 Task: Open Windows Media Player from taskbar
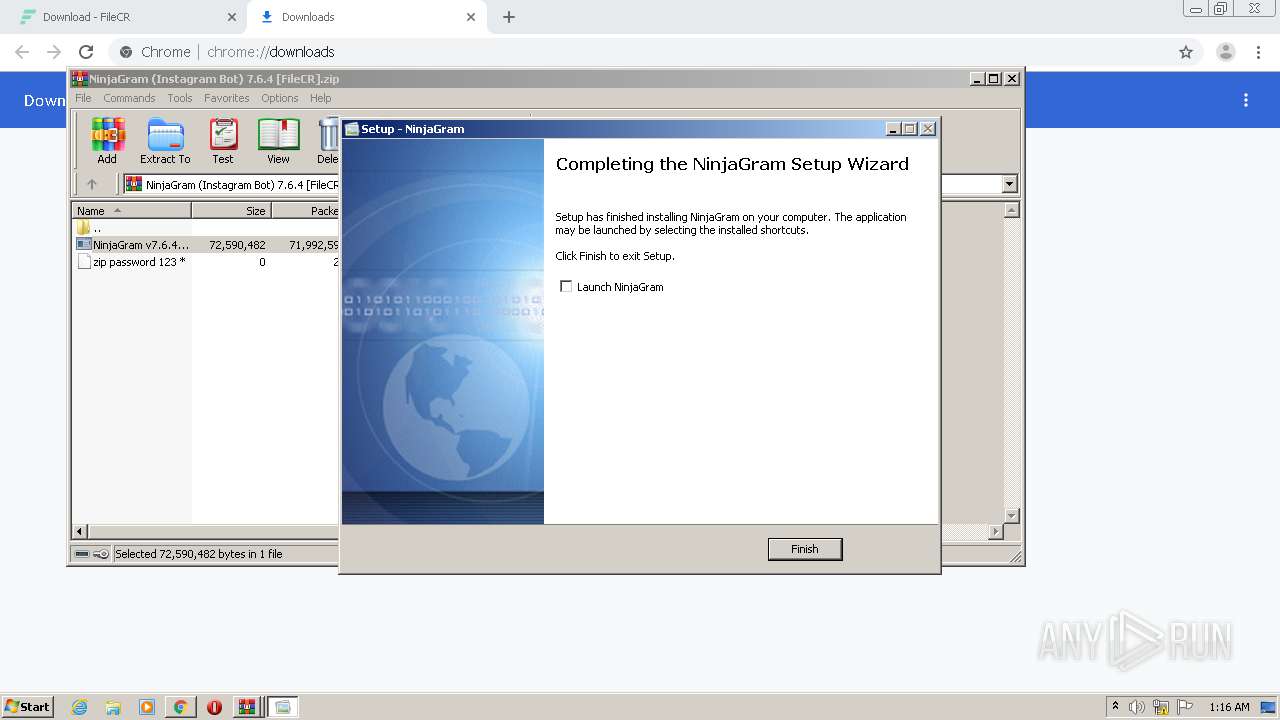pos(147,707)
